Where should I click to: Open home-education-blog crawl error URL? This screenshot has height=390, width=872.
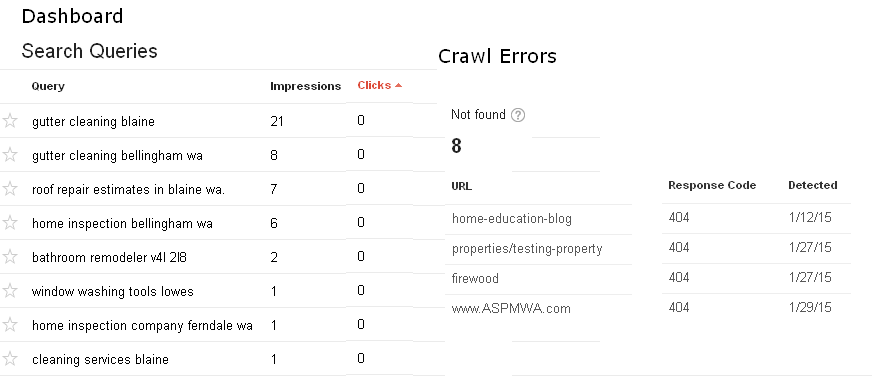click(512, 219)
